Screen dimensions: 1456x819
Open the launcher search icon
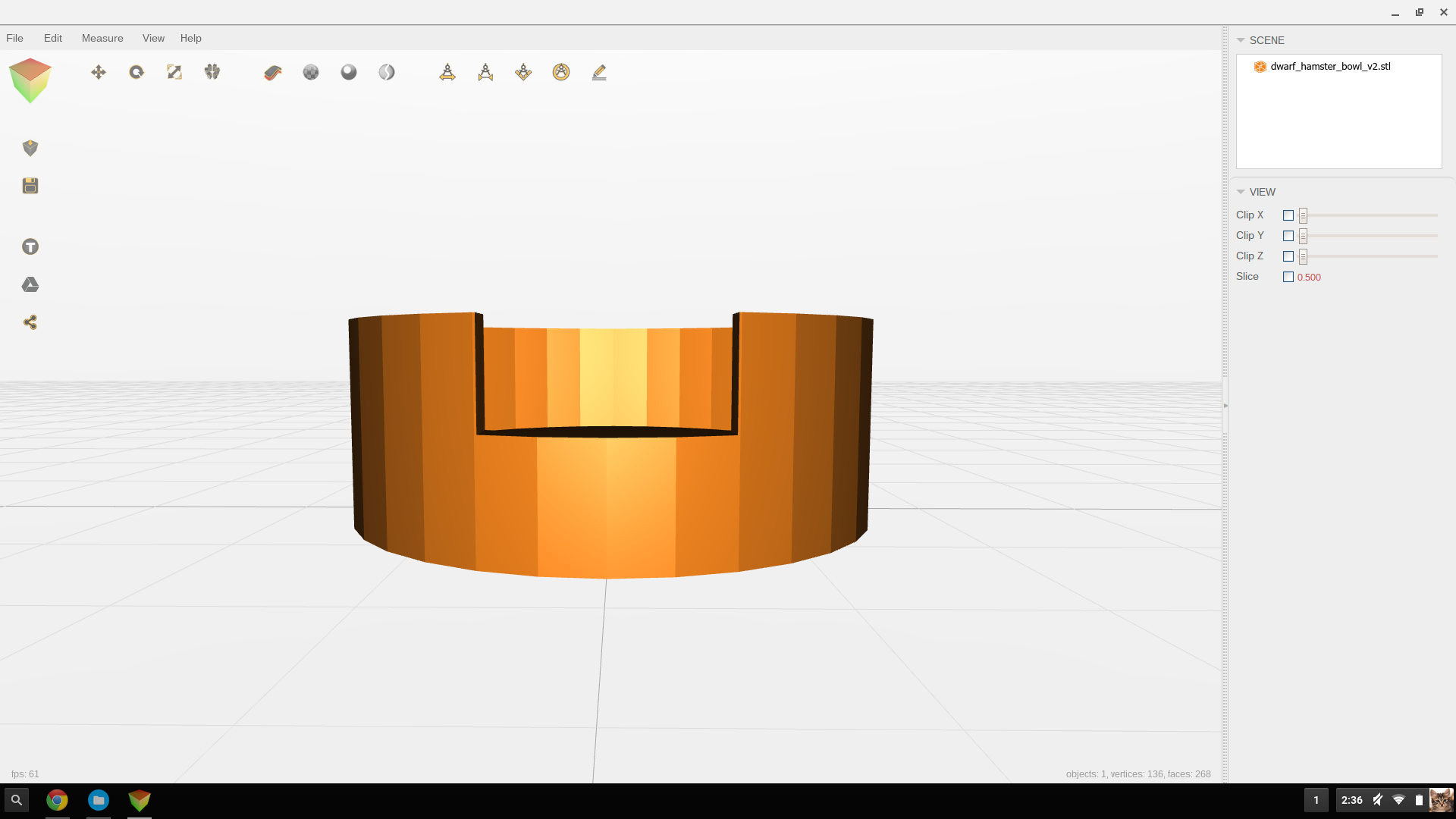click(17, 800)
